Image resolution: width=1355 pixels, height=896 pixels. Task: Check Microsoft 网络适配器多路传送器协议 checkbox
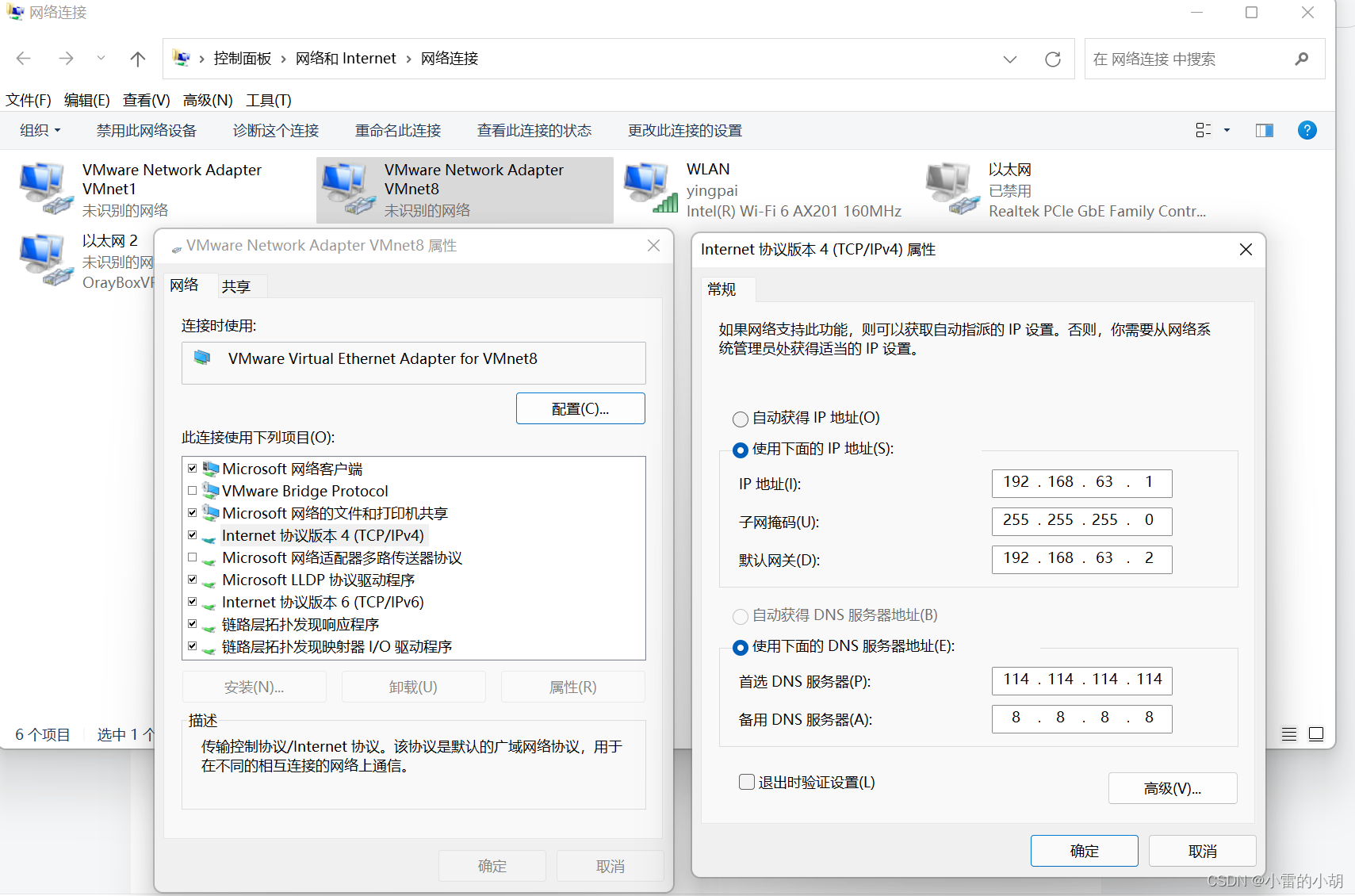(x=192, y=557)
